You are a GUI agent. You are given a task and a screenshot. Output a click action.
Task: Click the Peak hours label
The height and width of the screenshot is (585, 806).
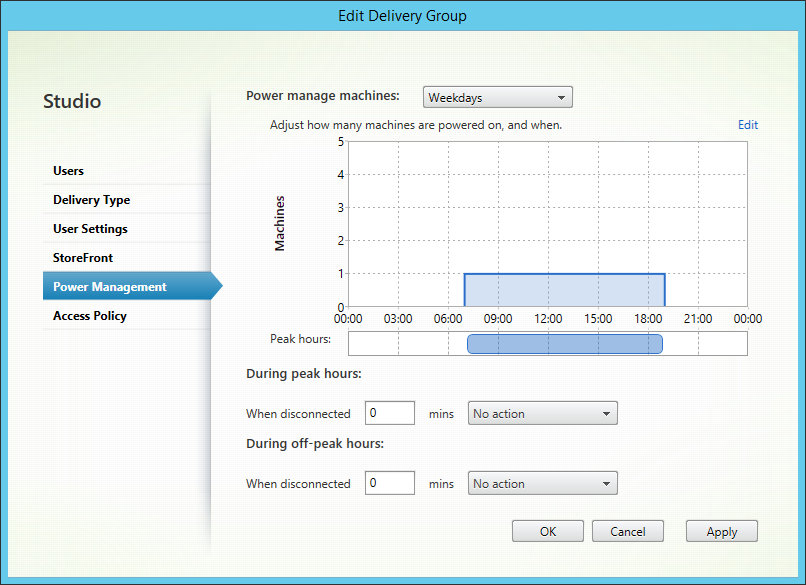coord(301,339)
